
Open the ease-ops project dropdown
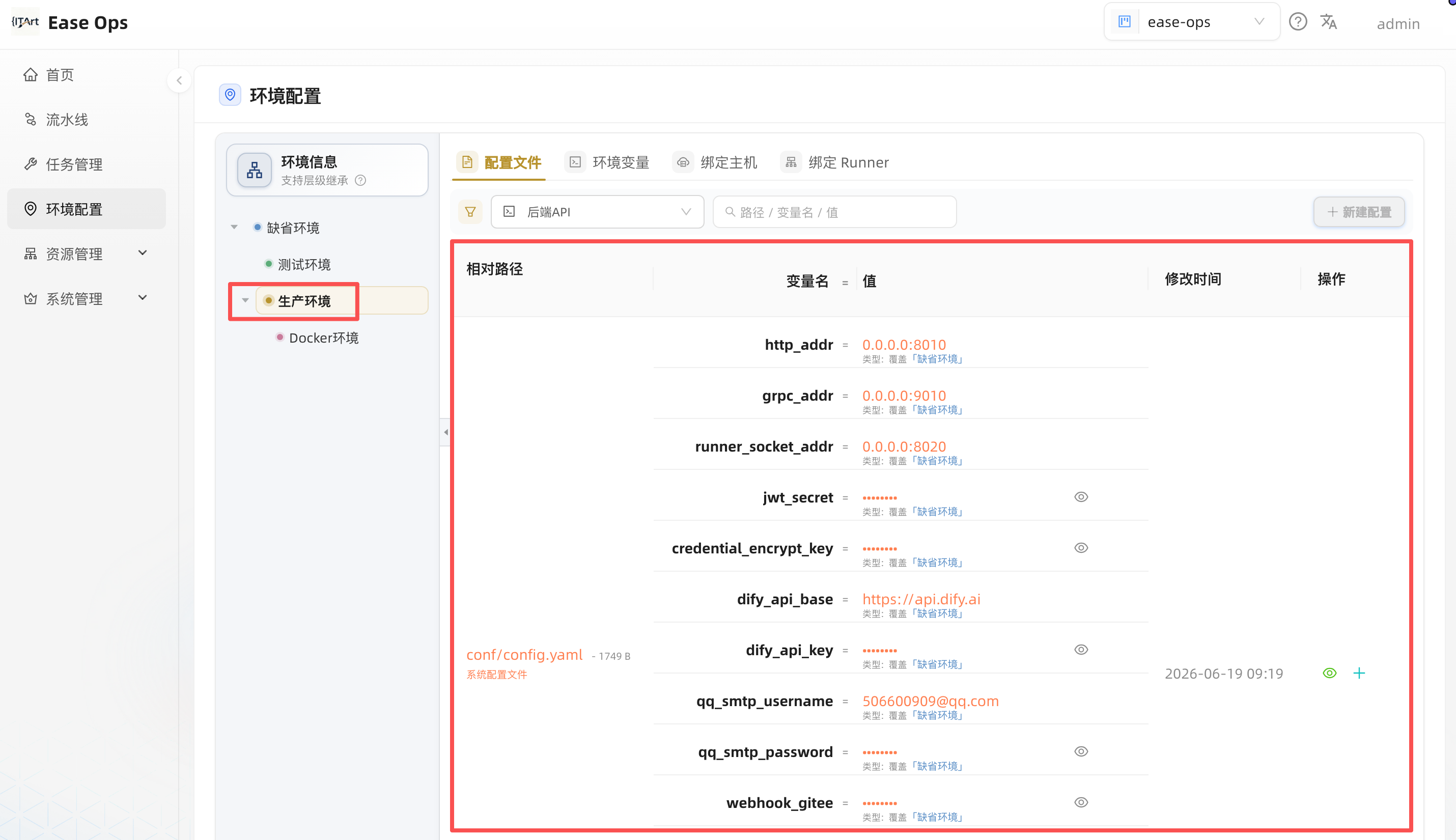tap(1192, 22)
